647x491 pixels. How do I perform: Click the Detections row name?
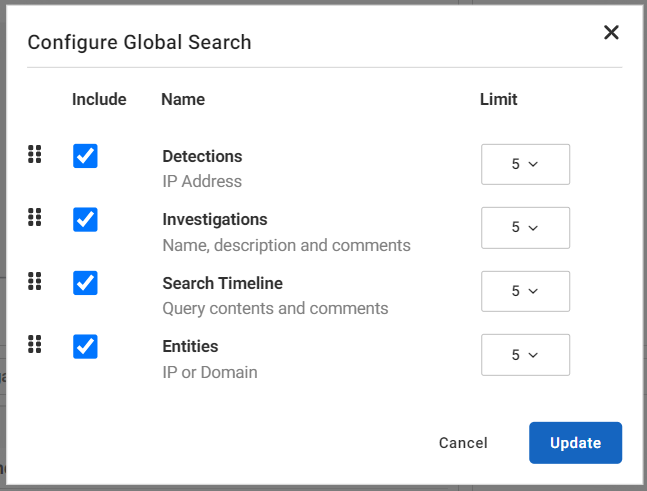tap(202, 157)
